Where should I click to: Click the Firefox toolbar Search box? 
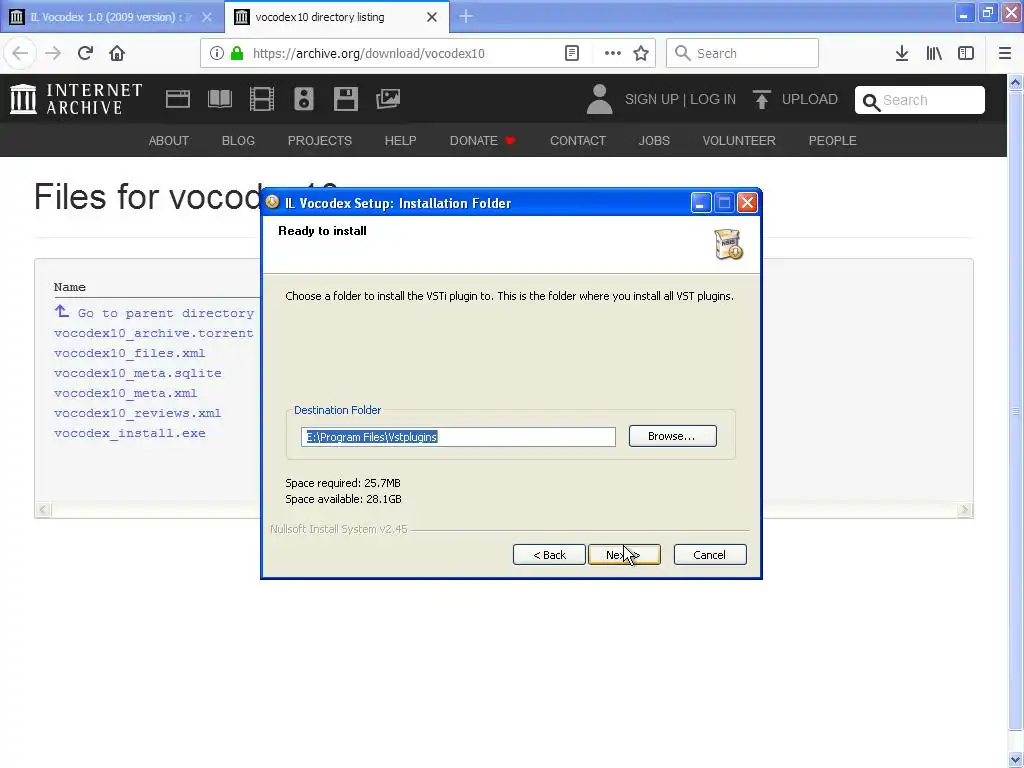click(x=743, y=53)
